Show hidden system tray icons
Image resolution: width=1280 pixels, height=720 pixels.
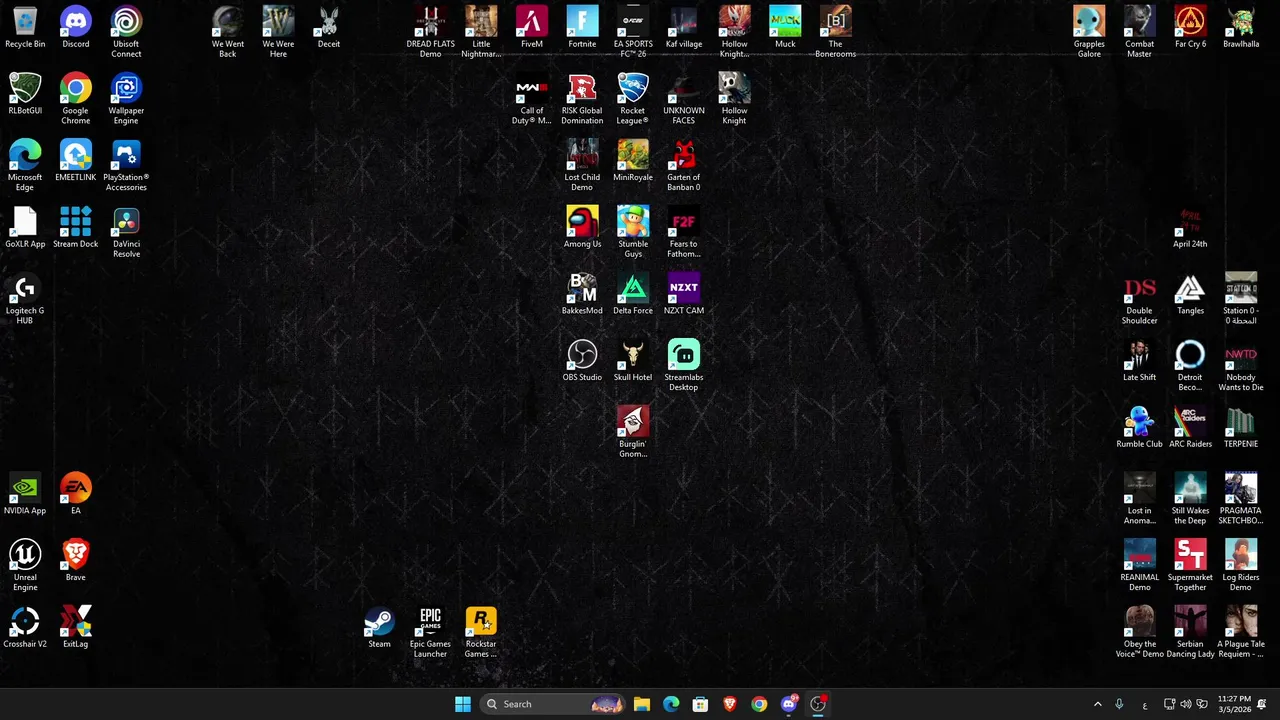click(1097, 704)
